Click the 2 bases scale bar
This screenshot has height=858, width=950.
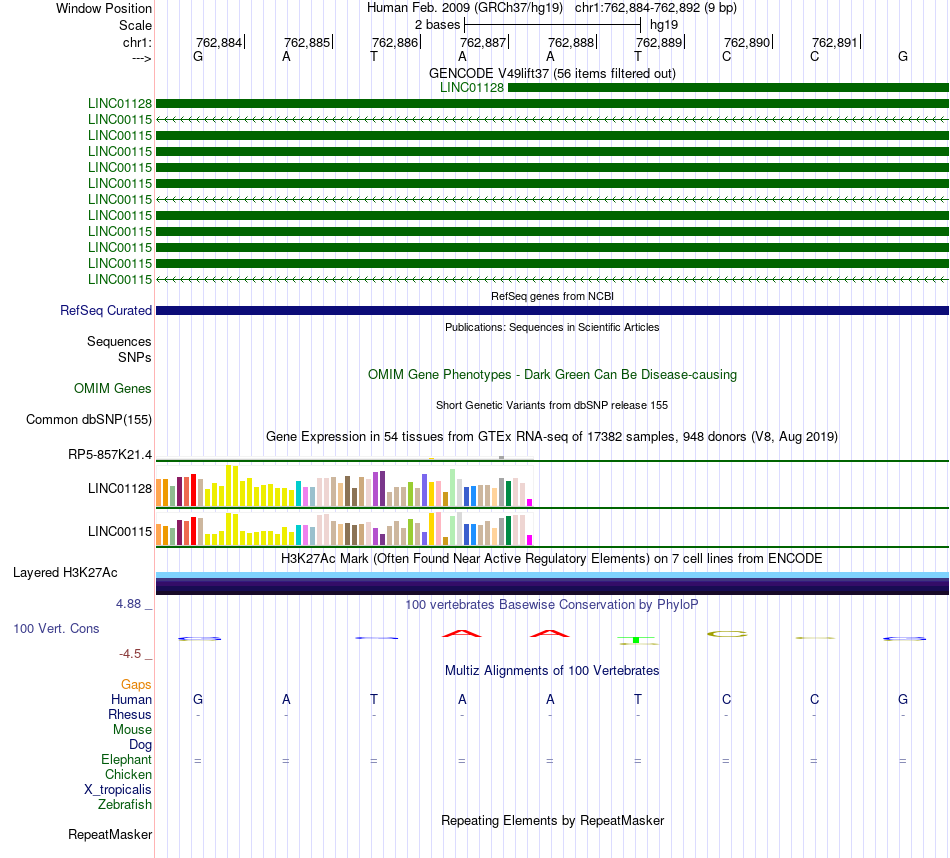552,25
